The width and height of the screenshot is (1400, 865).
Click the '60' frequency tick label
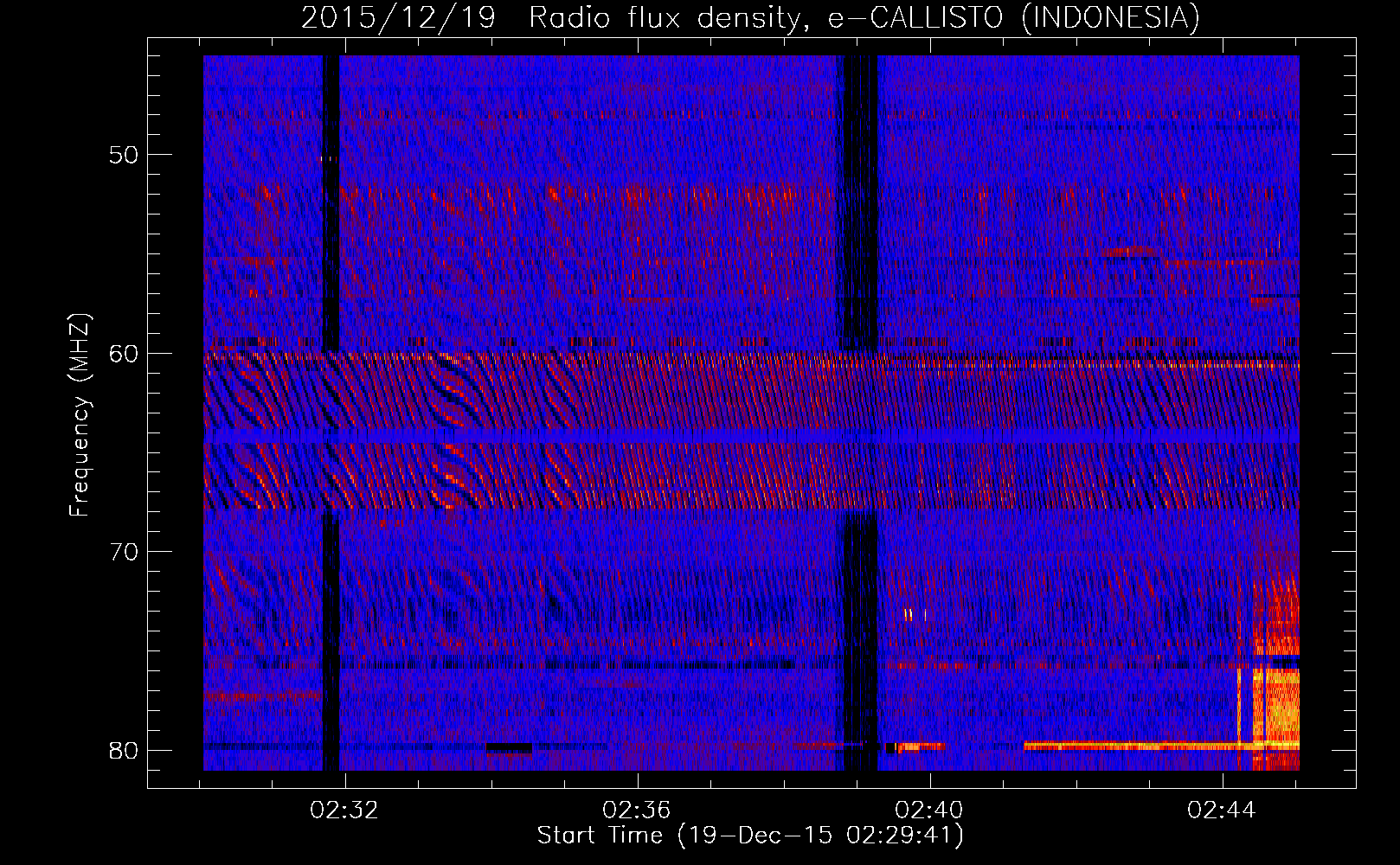click(124, 353)
